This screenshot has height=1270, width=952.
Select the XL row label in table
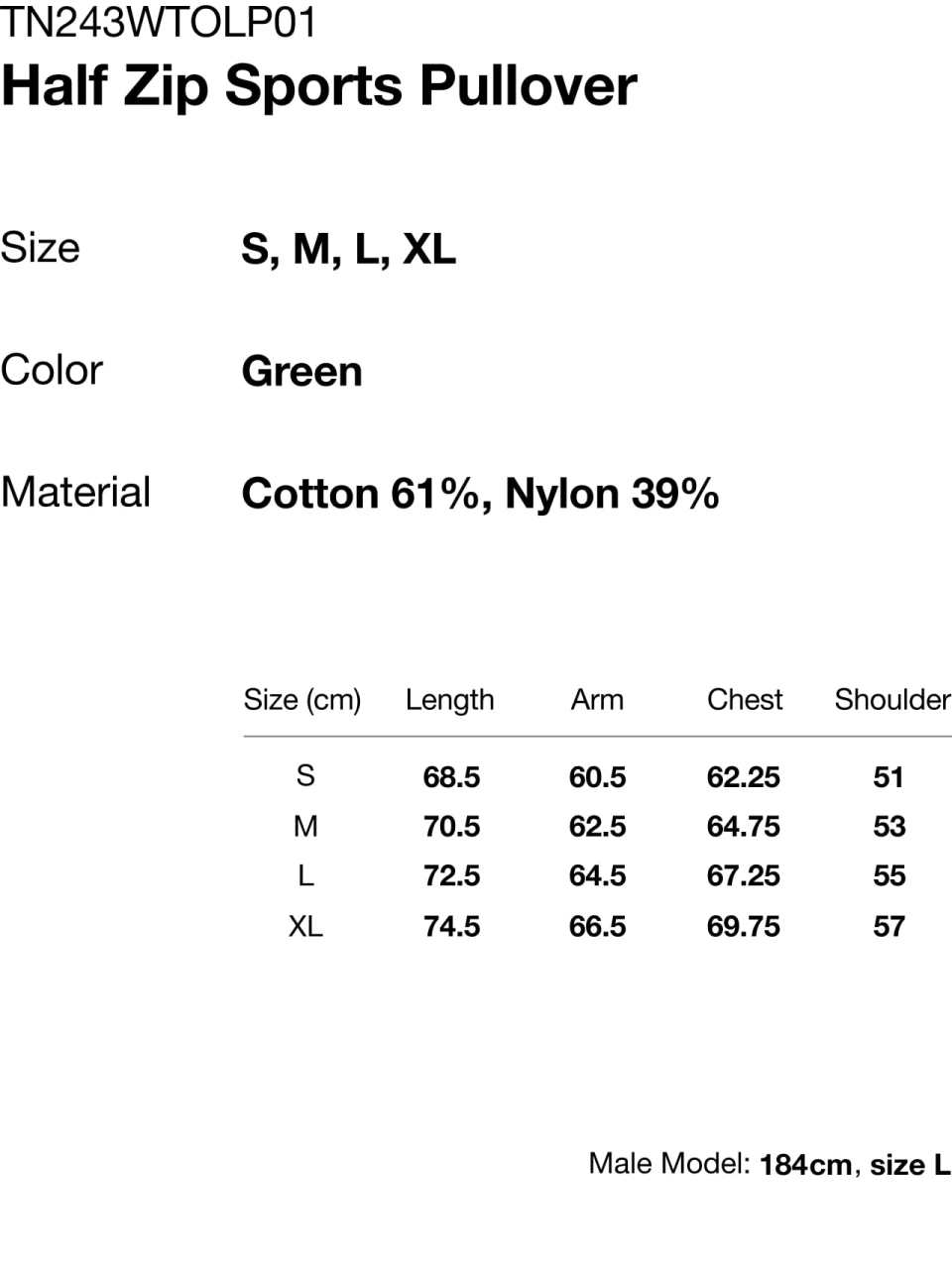click(305, 926)
